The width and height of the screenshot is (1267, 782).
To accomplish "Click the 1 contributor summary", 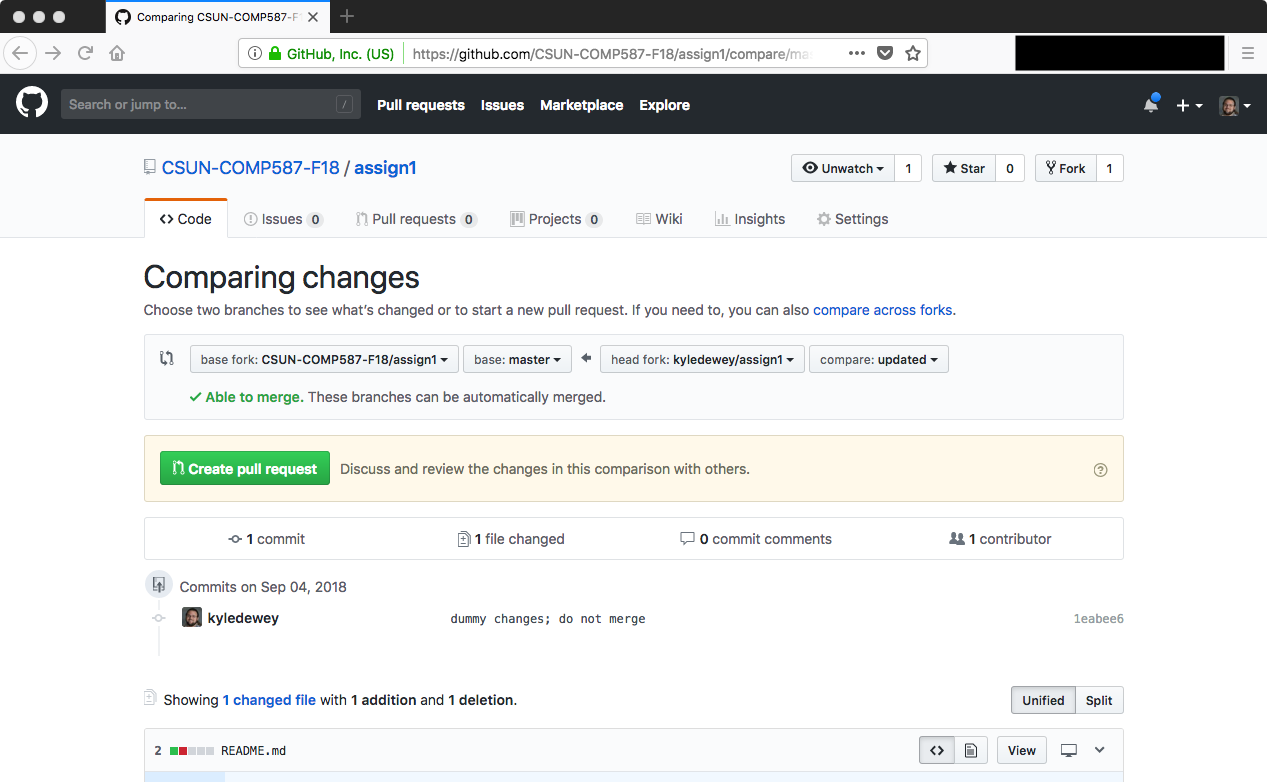I will 1000,539.
